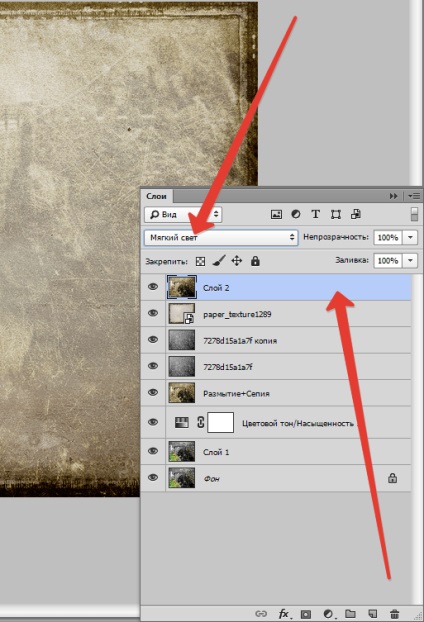424x622 pixels.
Task: Click the lock position move icon
Action: point(237,261)
